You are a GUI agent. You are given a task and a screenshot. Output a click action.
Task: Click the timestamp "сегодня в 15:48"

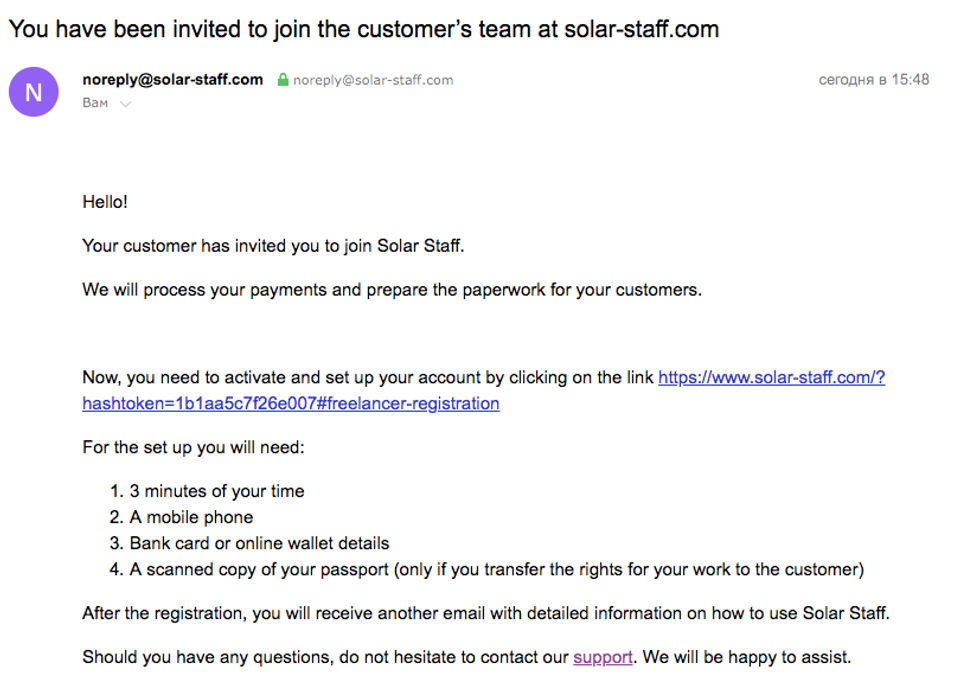[x=873, y=80]
